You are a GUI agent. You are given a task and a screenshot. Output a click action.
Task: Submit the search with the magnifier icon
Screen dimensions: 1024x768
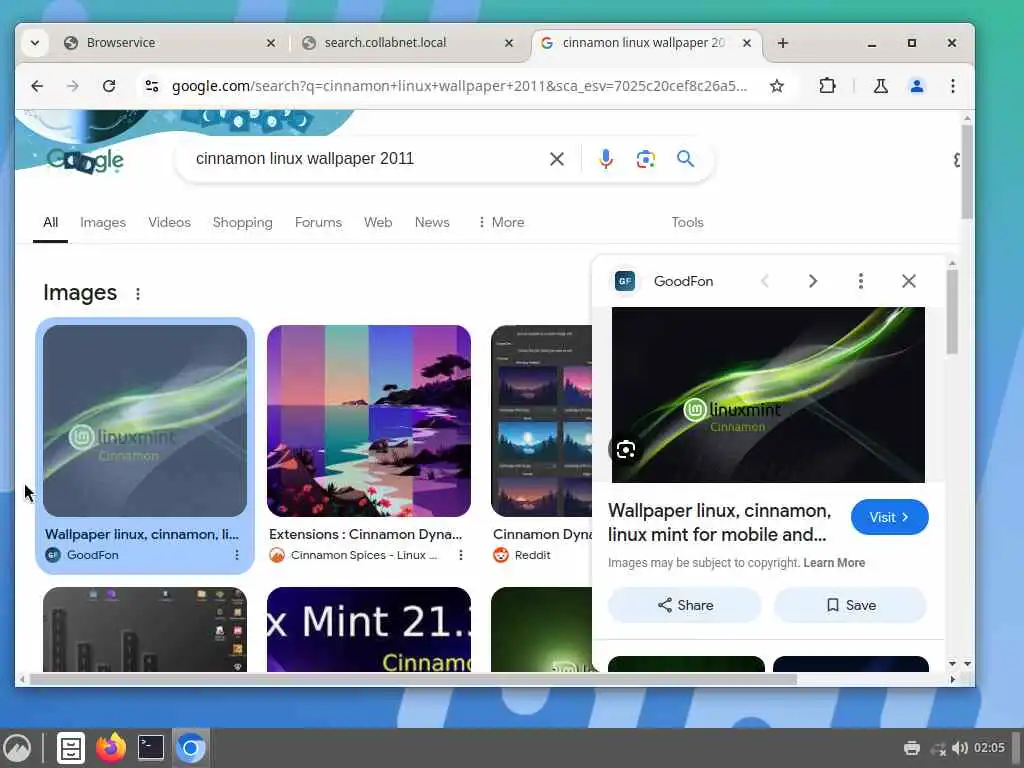coord(685,159)
